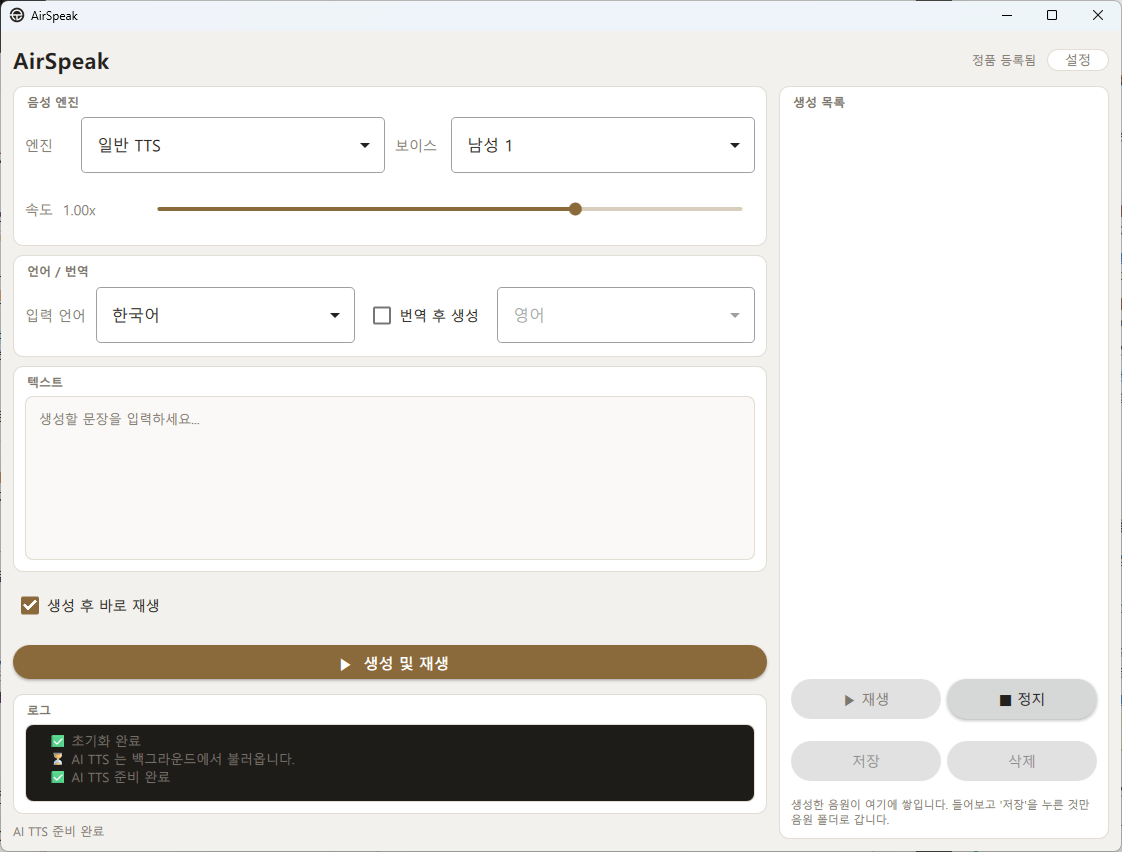The height and width of the screenshot is (852, 1122).
Task: Click the play triangle icon on 생성 및 재생
Action: coord(346,665)
